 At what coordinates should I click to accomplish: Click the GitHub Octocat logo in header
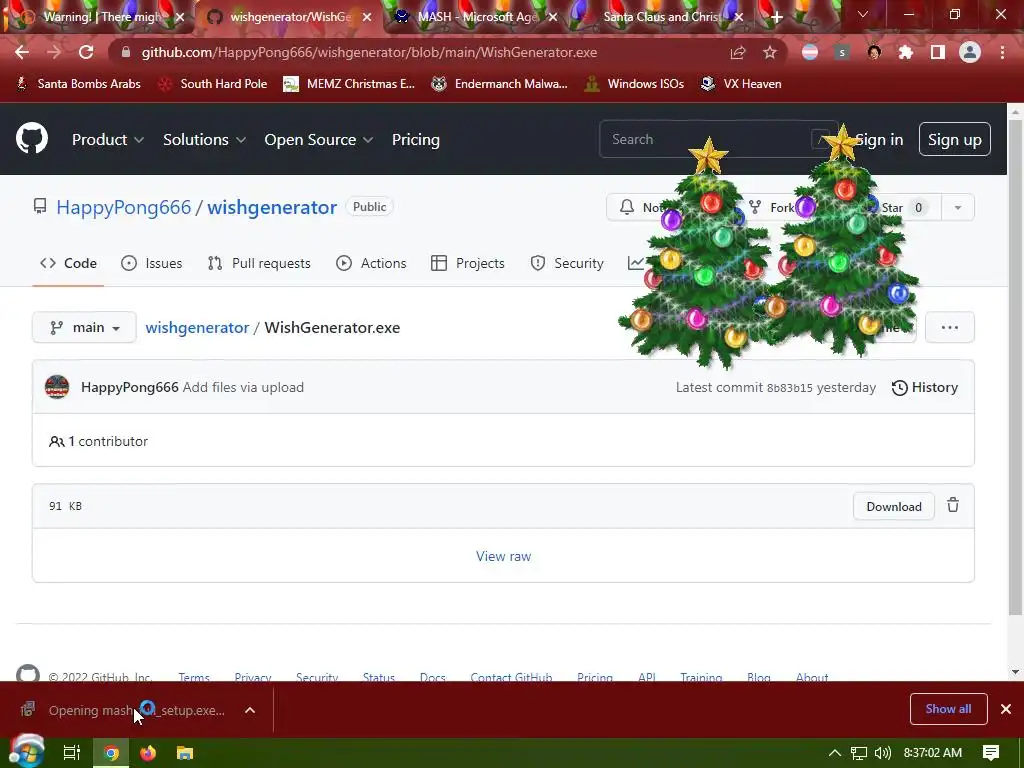point(32,139)
